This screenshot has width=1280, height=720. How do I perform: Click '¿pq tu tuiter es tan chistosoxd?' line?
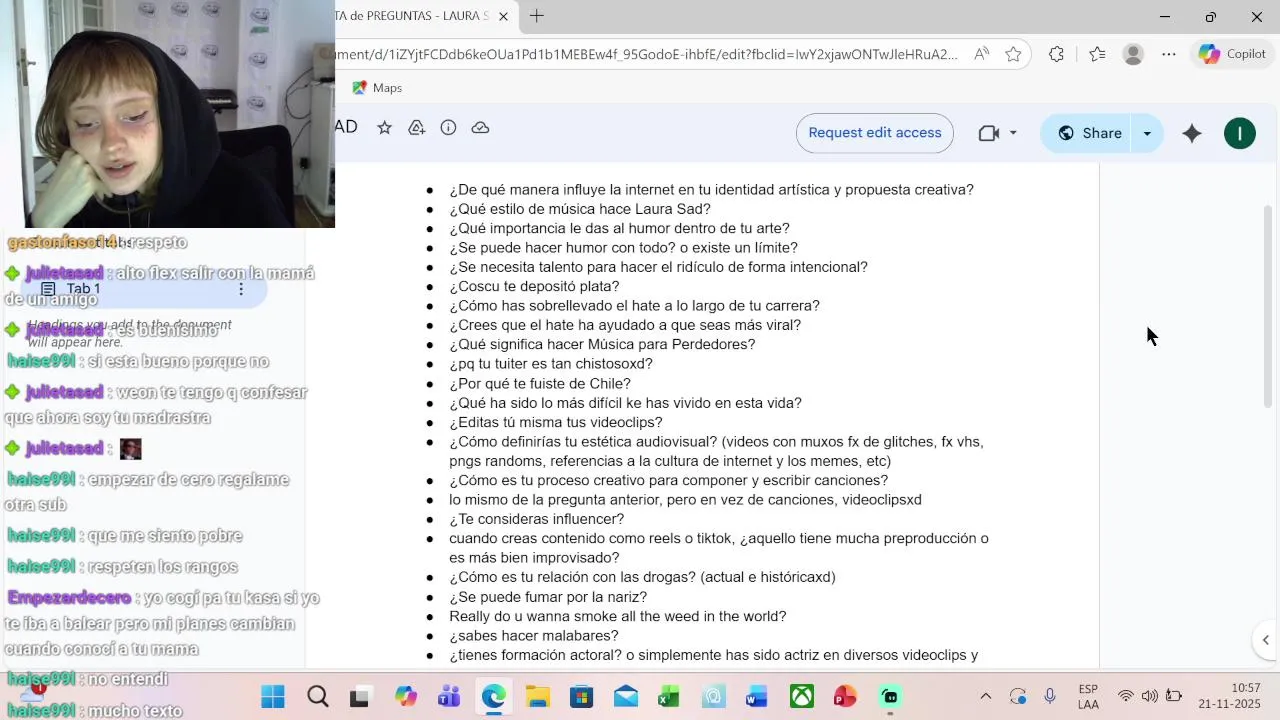(551, 364)
